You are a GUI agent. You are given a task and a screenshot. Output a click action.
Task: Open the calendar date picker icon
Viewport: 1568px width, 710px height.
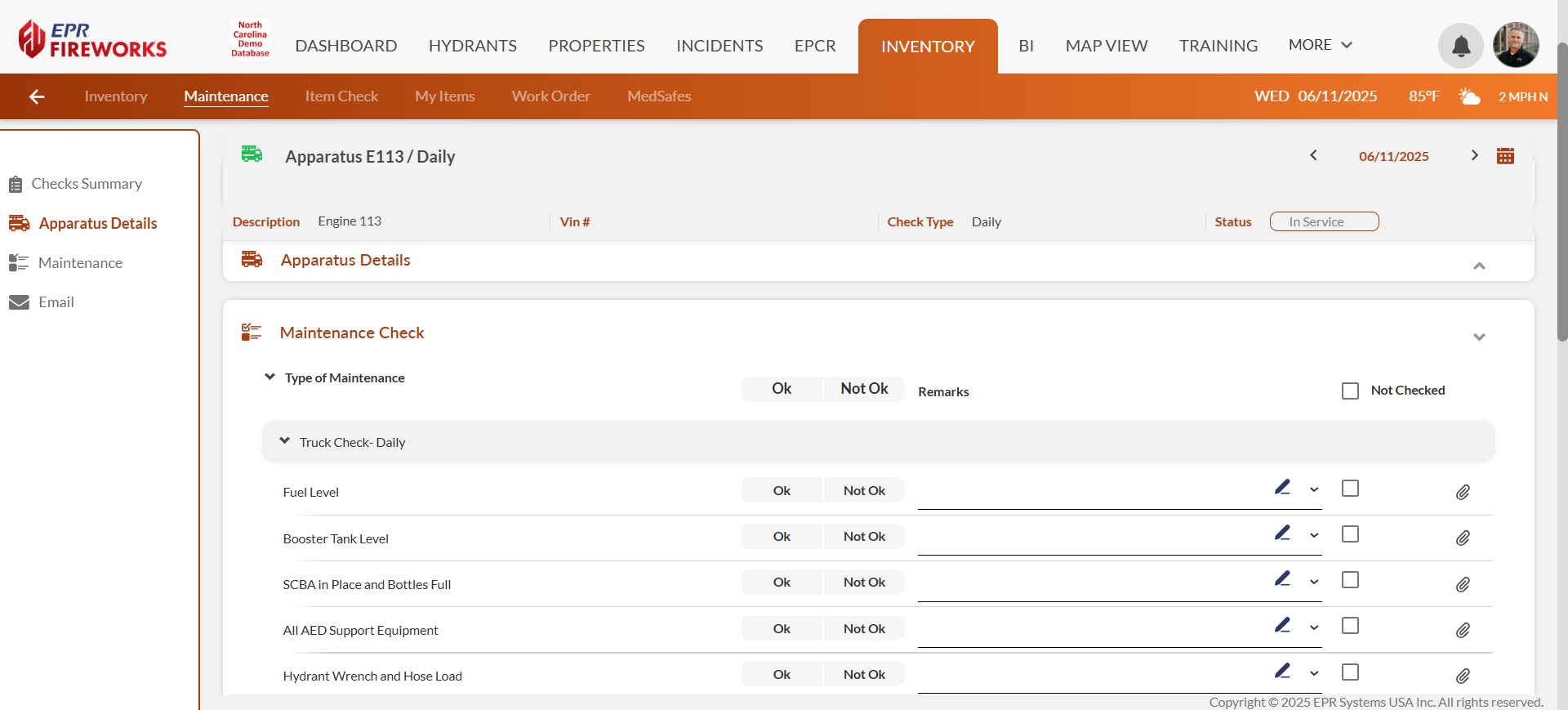(x=1505, y=156)
